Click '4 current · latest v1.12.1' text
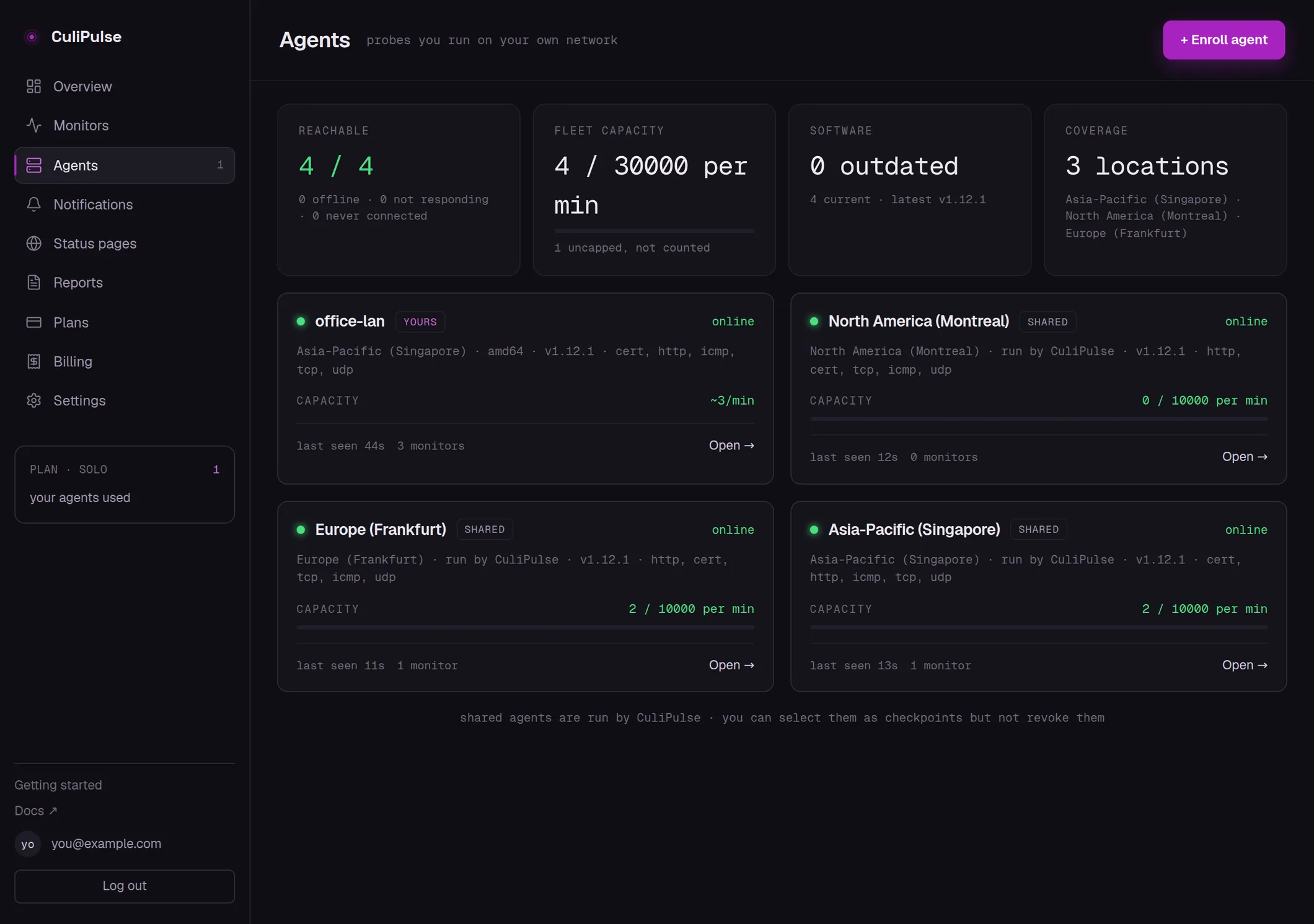This screenshot has width=1314, height=924. tap(897, 199)
